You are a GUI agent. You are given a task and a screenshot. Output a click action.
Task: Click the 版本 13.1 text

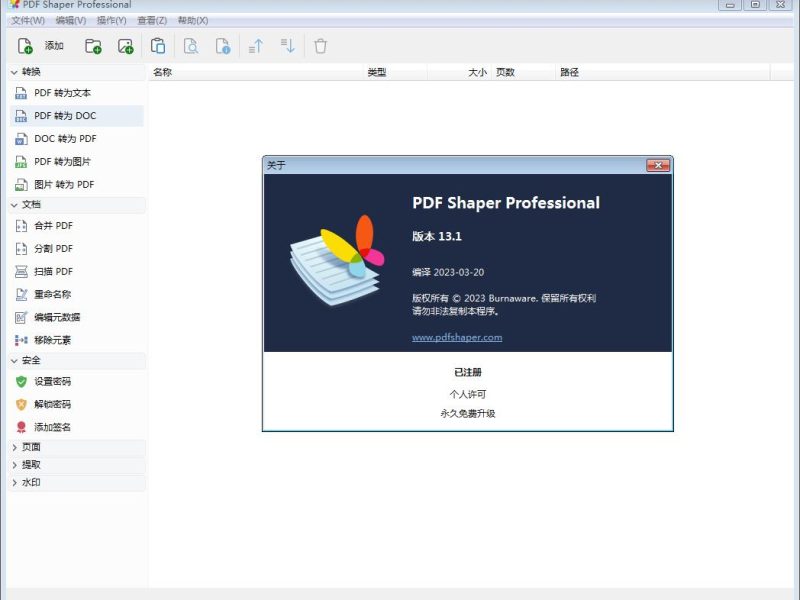(437, 236)
